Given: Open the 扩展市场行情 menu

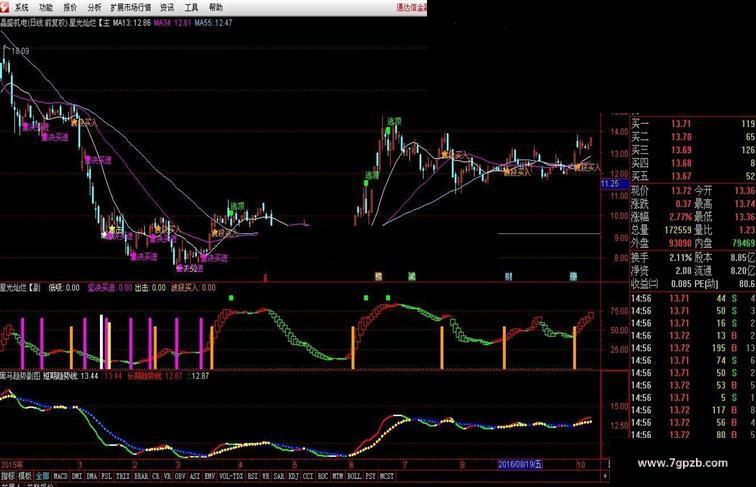Looking at the screenshot, I should [131, 7].
